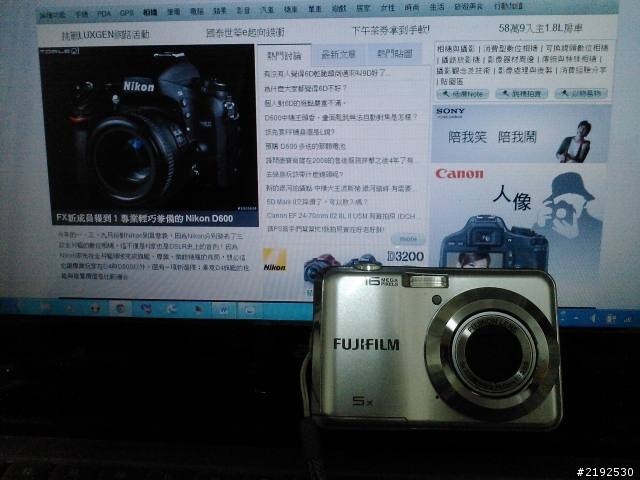Open the 58萬9入主1.8L房車 ad link
Screen dimensions: 640x480
click(540, 28)
